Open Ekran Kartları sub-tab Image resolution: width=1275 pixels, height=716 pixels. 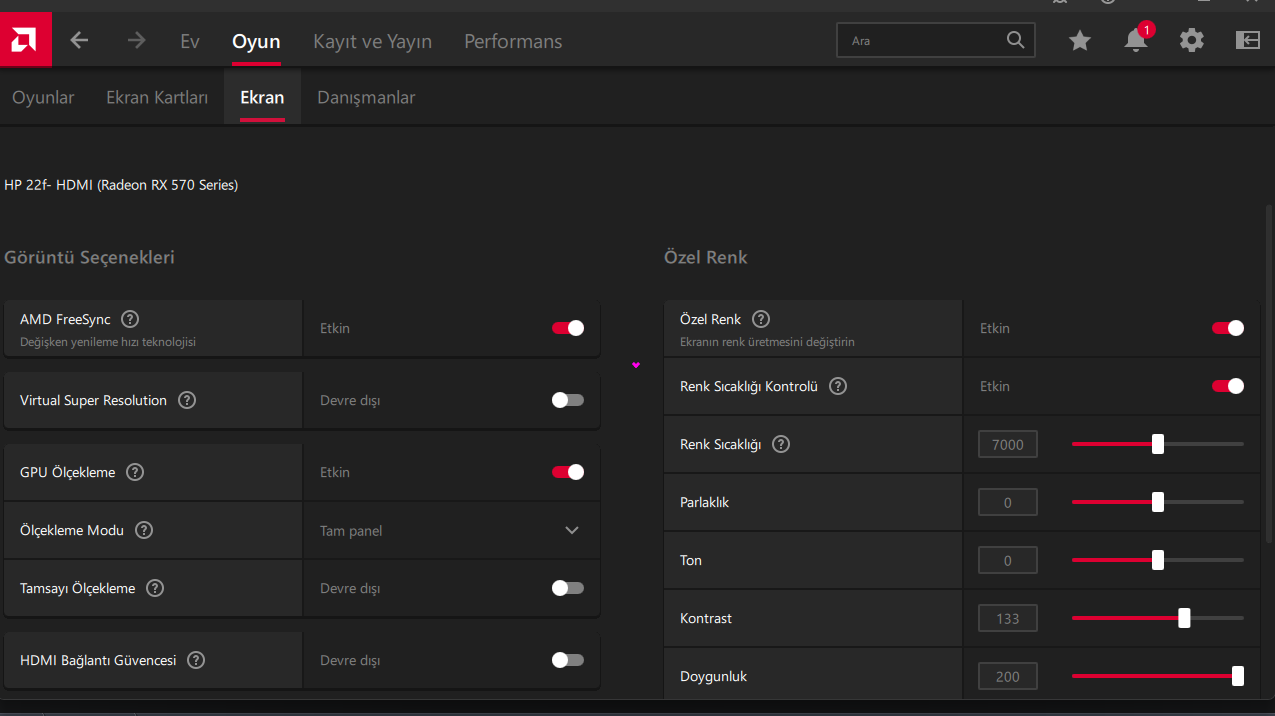[x=157, y=97]
